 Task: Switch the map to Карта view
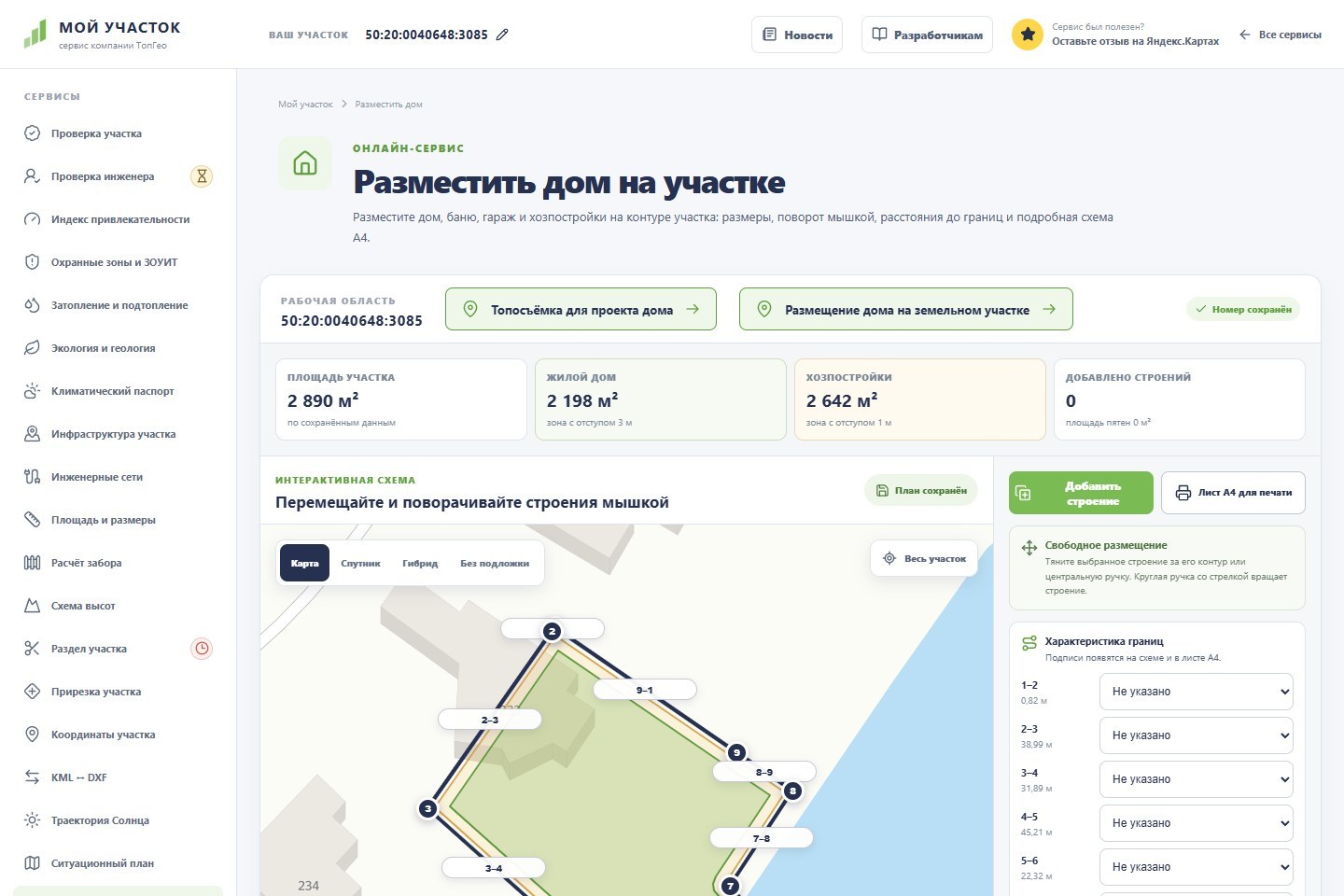coord(304,563)
